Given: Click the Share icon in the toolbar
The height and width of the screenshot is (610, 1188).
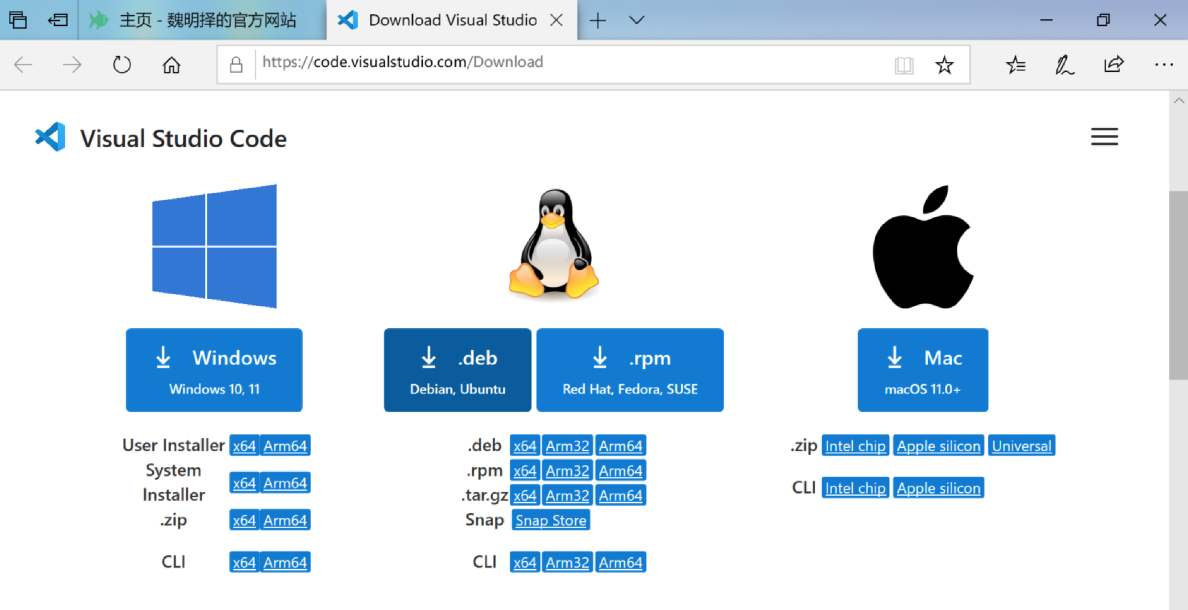Looking at the screenshot, I should (x=1113, y=63).
